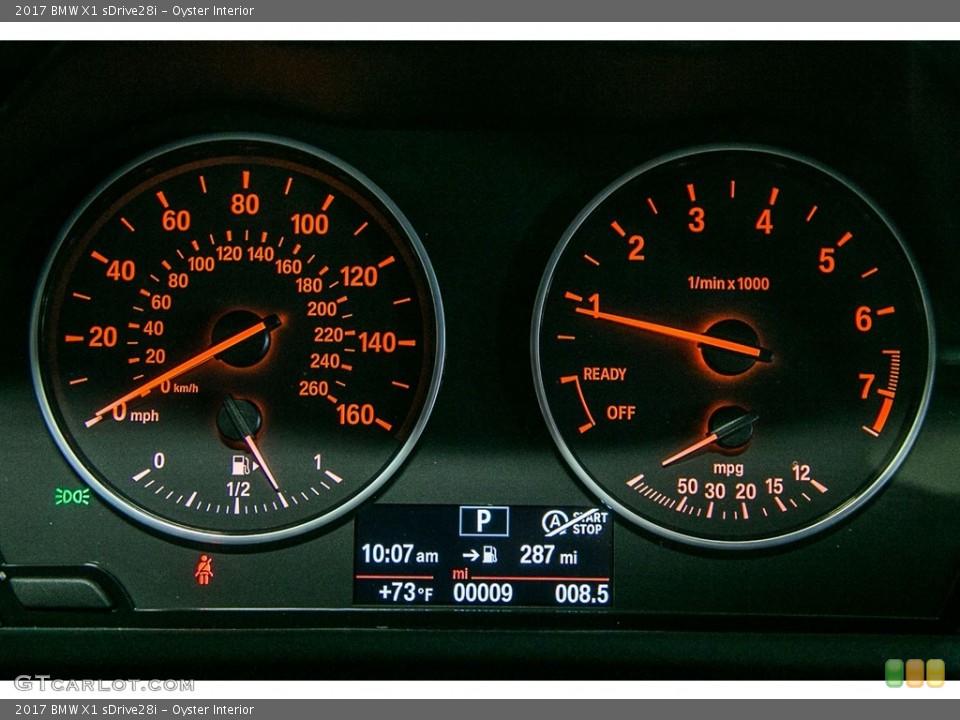Click the green headlight indicator icon

click(72, 497)
